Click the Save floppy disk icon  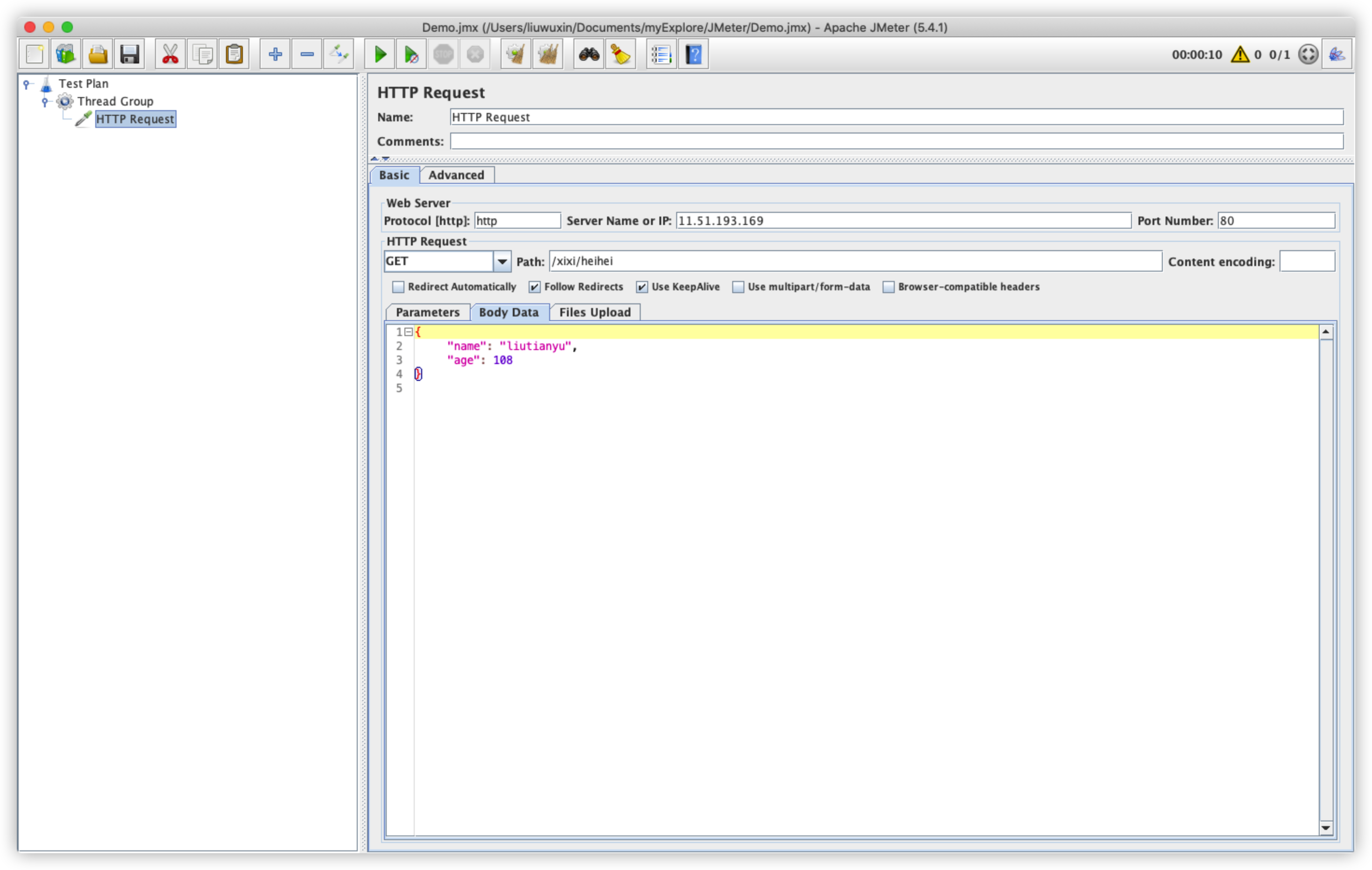tap(130, 55)
